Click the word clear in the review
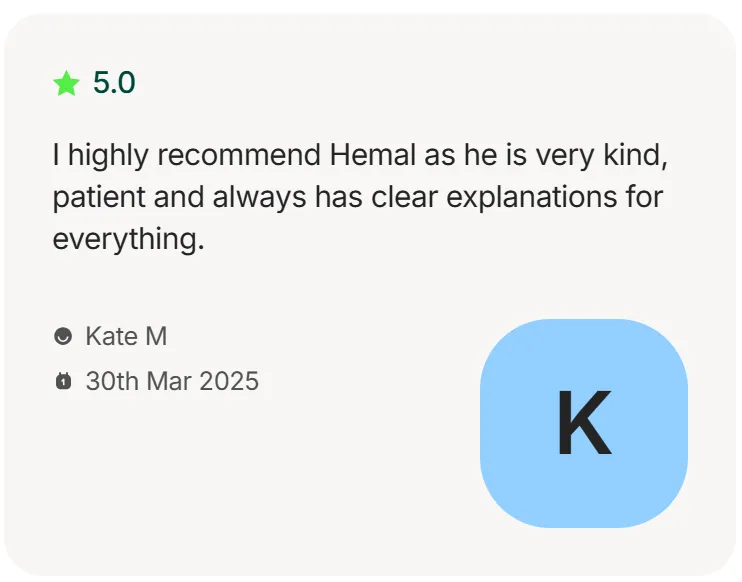742x582 pixels. pyautogui.click(x=404, y=197)
